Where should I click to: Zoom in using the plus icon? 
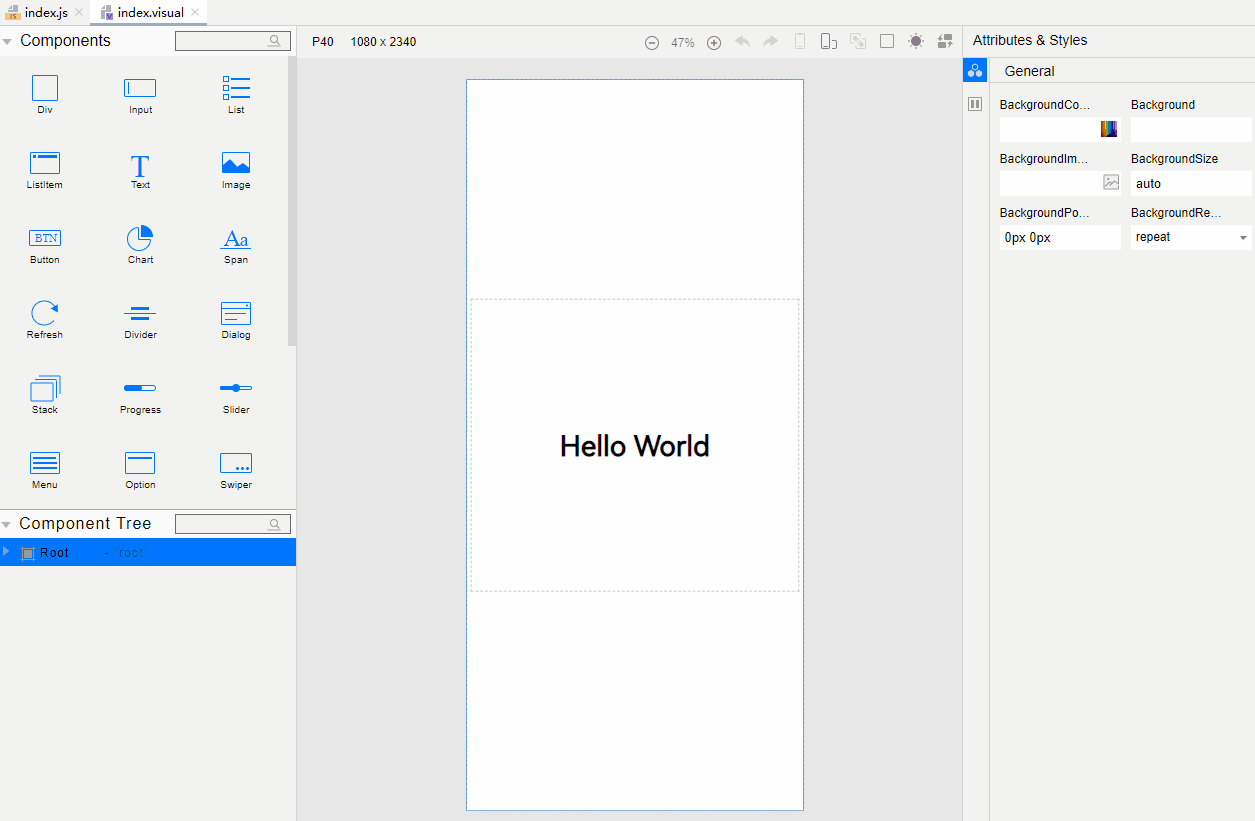(x=714, y=42)
